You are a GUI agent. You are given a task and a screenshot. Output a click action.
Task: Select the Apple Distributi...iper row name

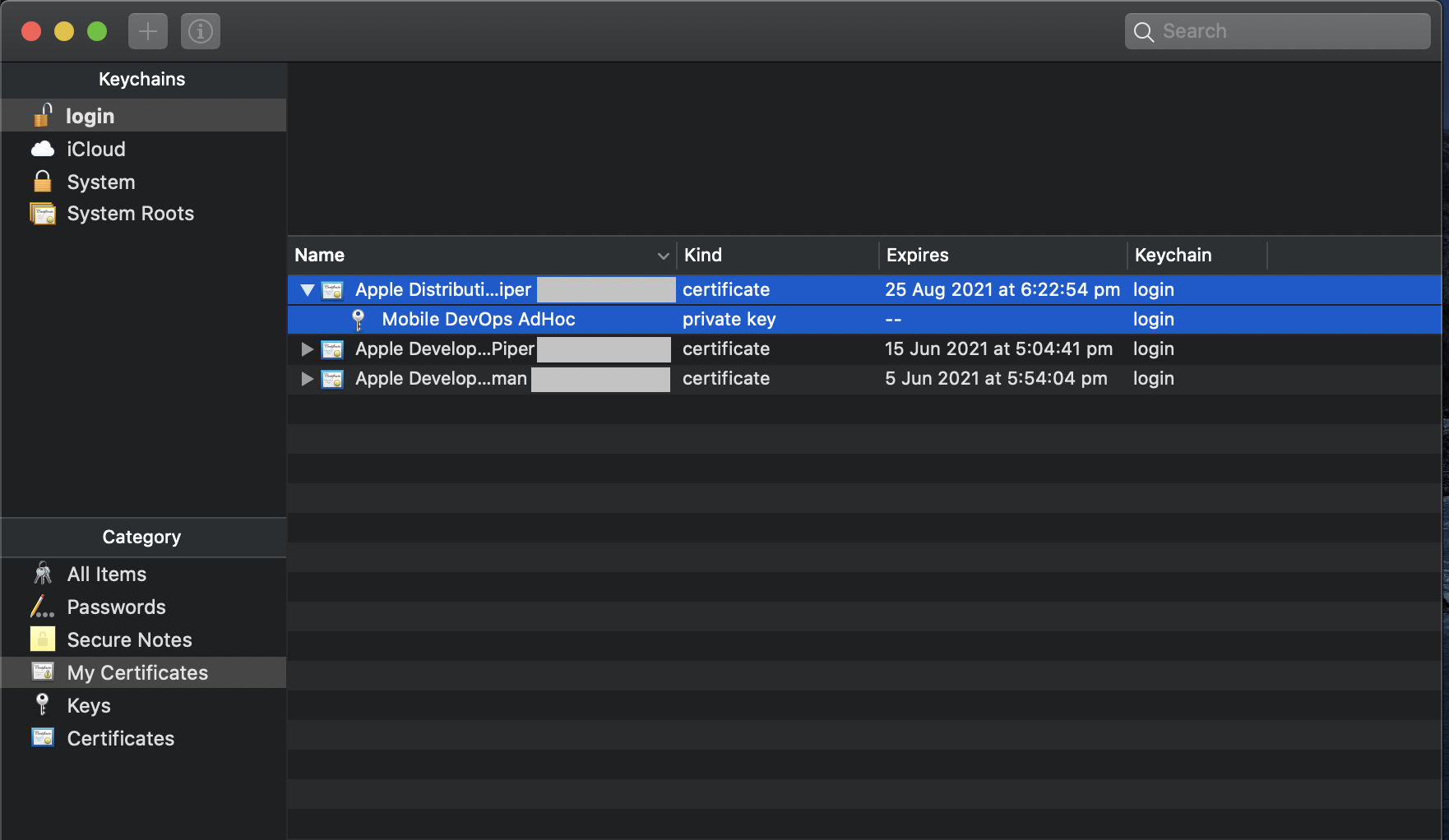(443, 290)
